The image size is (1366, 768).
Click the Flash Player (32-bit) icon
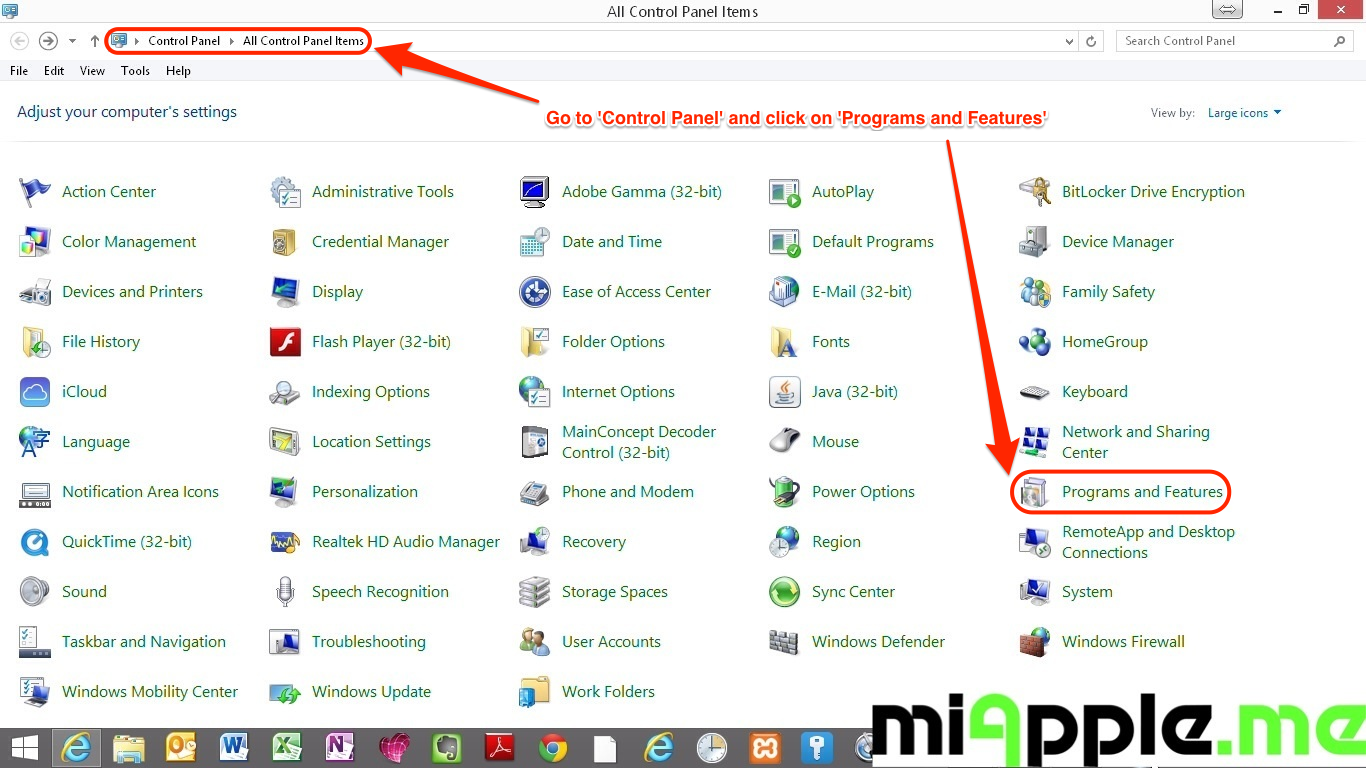(x=285, y=342)
